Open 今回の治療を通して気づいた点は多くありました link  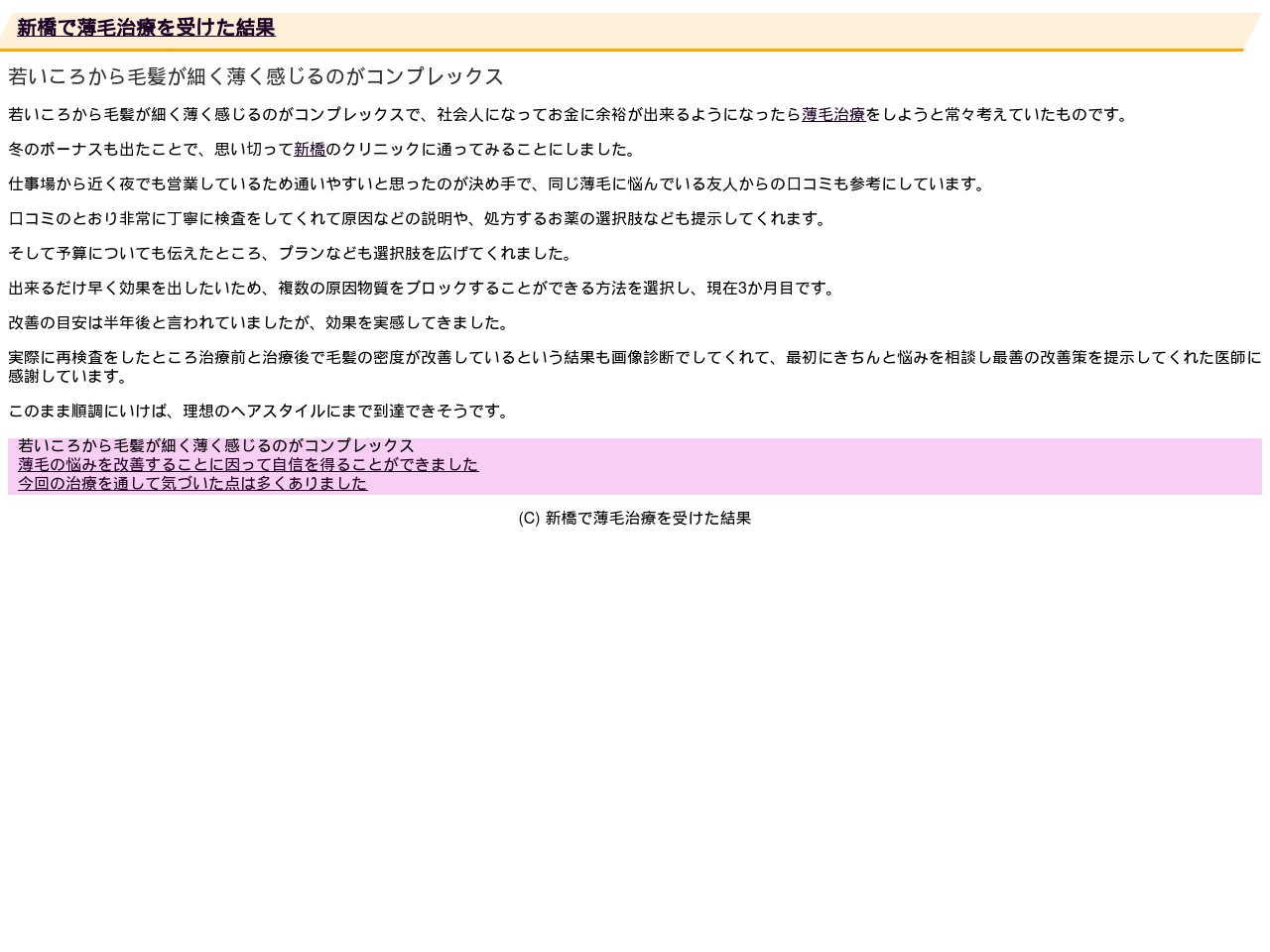click(x=192, y=483)
